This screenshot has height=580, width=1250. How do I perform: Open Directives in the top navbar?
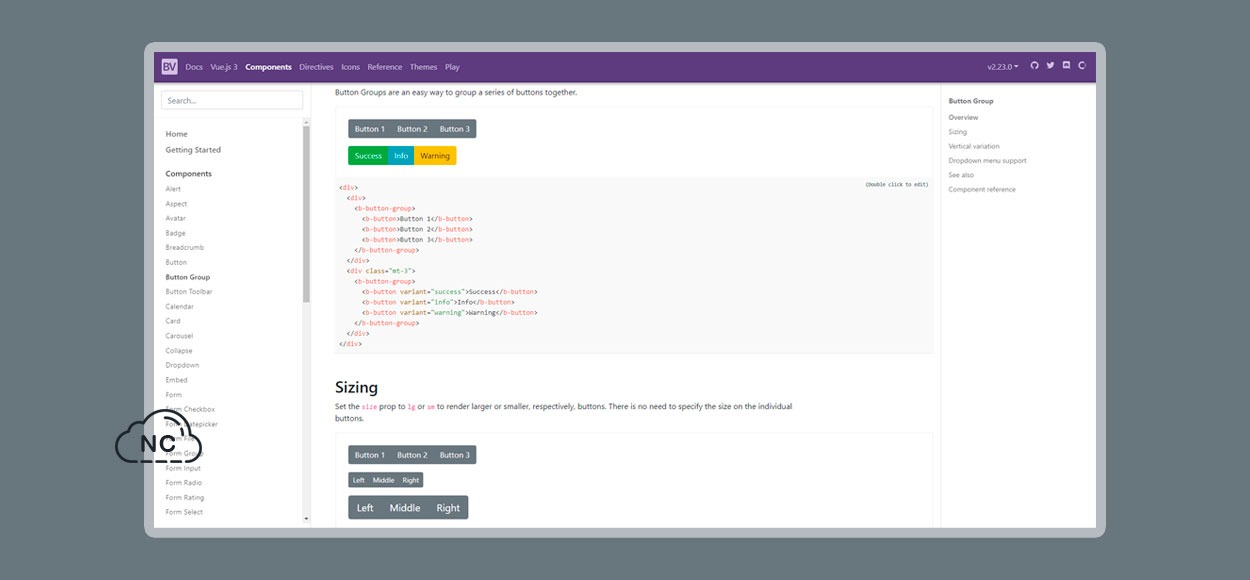tap(316, 67)
